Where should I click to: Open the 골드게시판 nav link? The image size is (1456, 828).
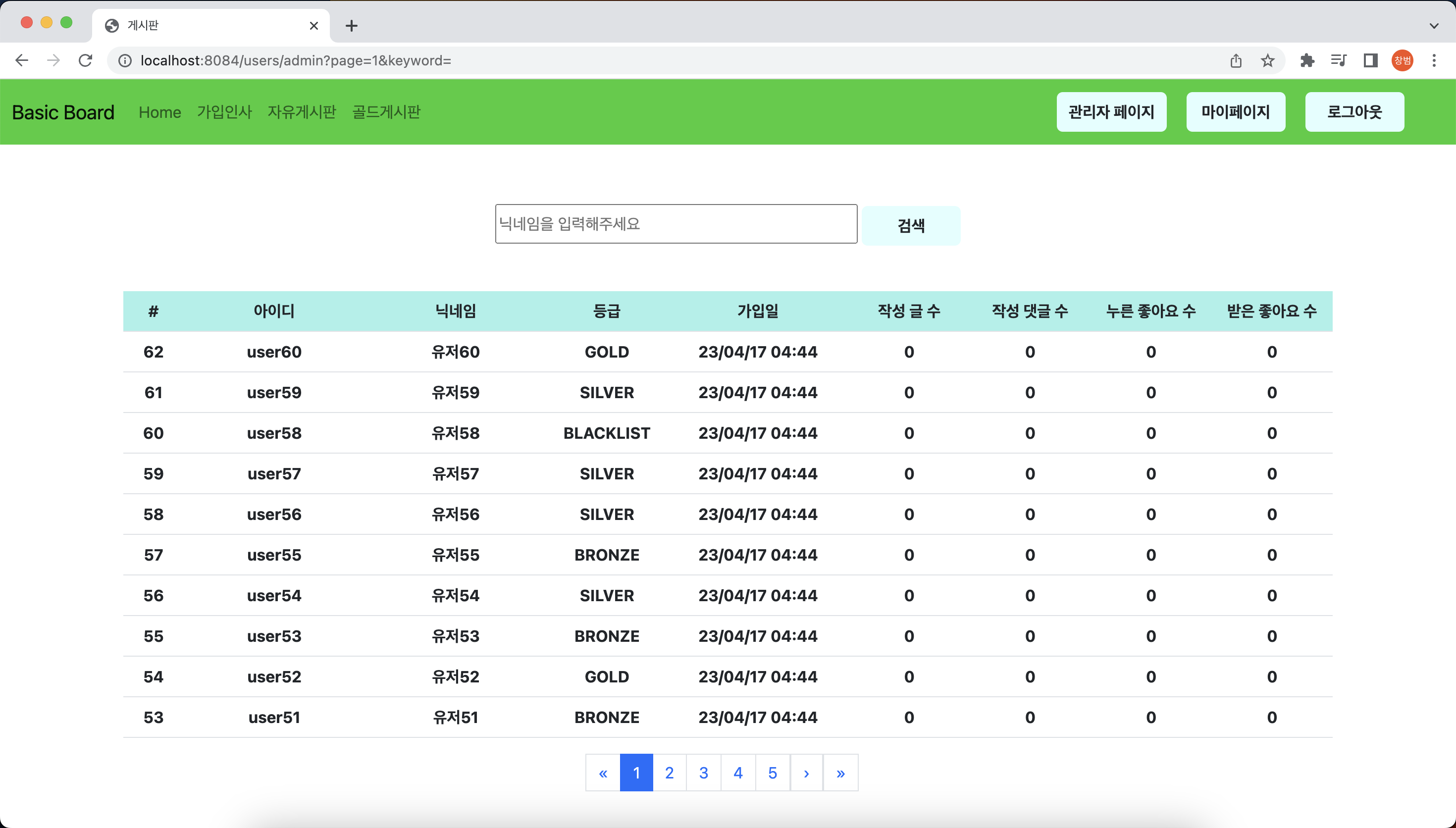coord(386,112)
